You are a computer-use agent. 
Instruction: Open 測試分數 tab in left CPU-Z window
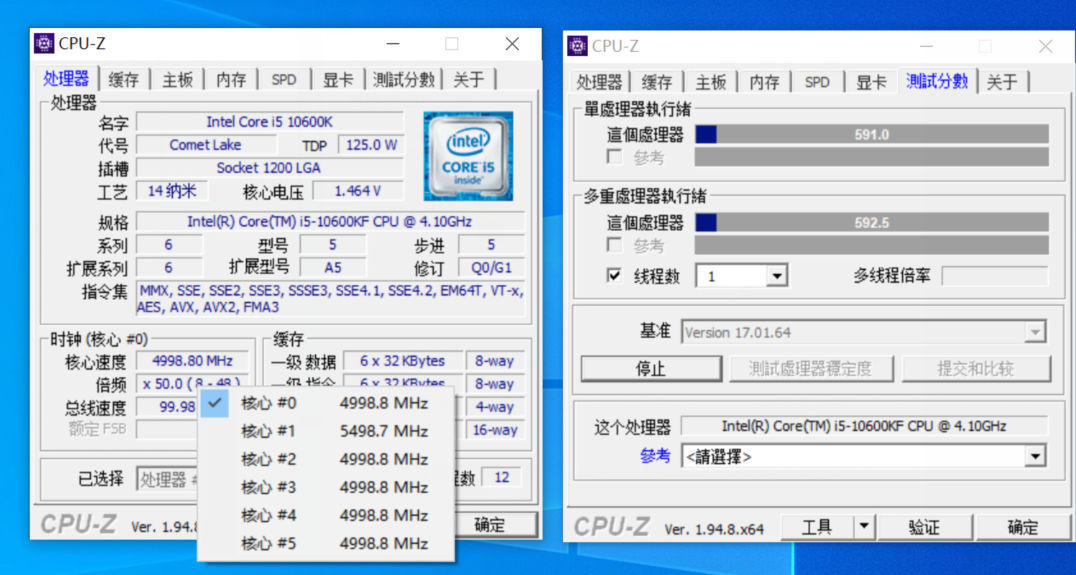click(404, 80)
